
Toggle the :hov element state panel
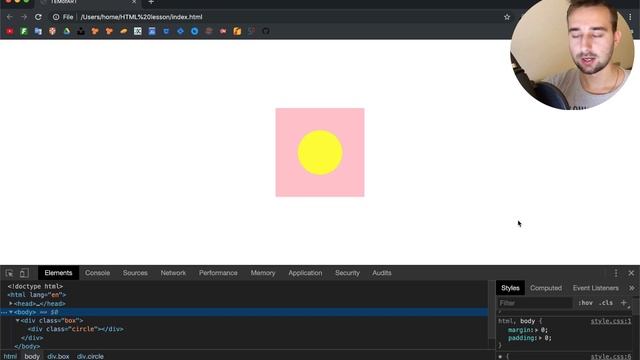tap(585, 303)
